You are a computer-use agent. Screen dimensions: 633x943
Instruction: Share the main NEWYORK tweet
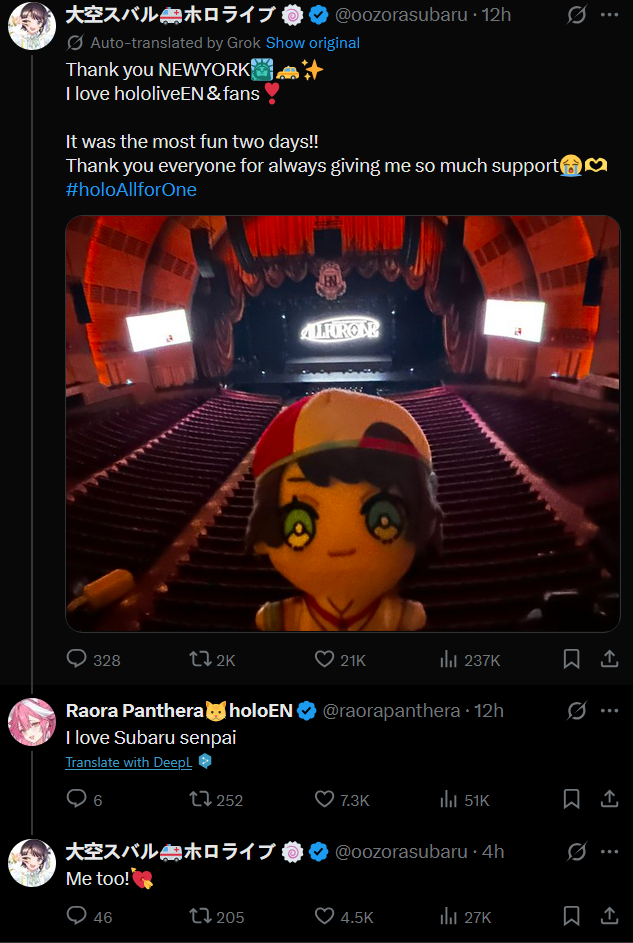609,659
